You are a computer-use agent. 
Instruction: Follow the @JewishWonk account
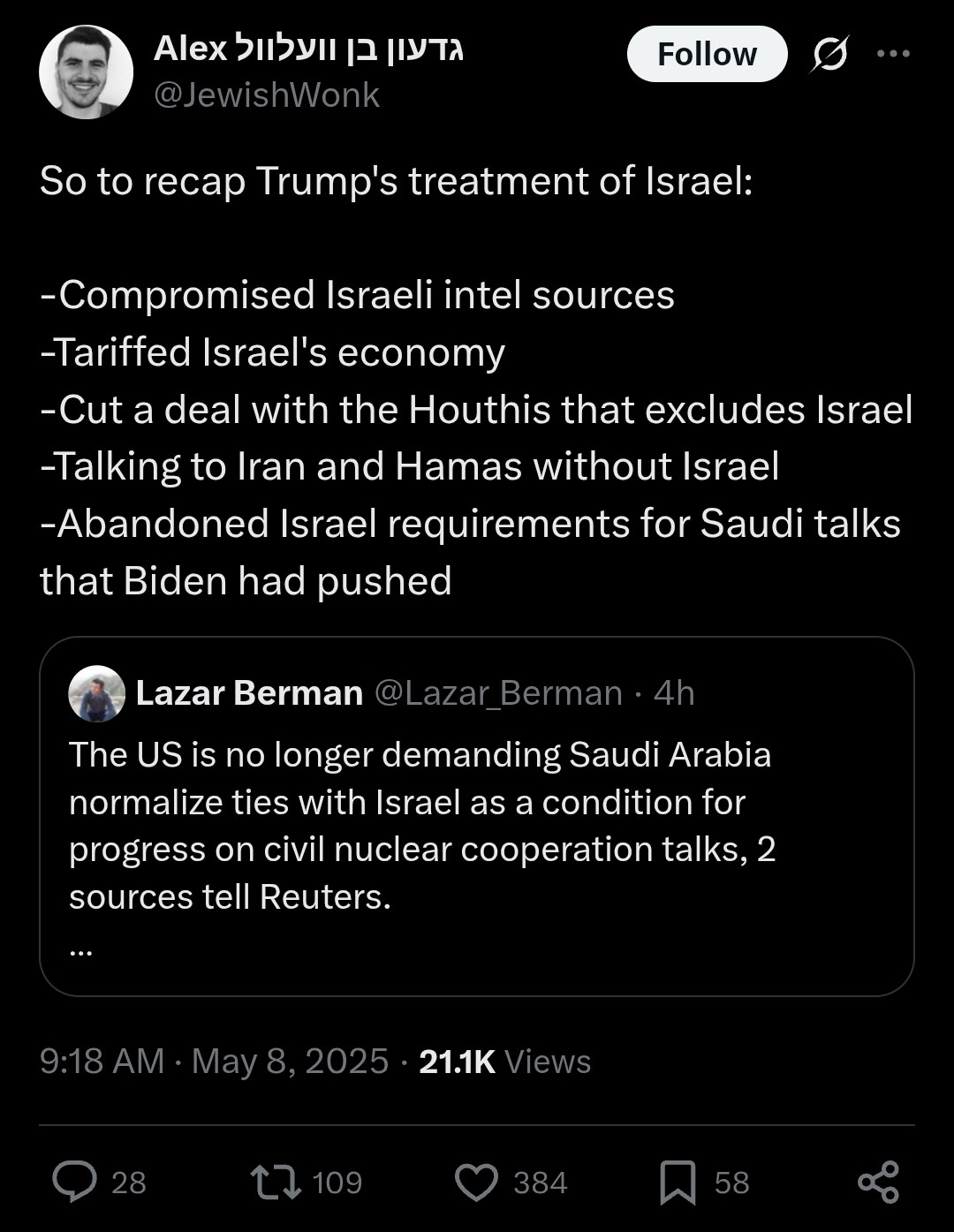pos(707,54)
